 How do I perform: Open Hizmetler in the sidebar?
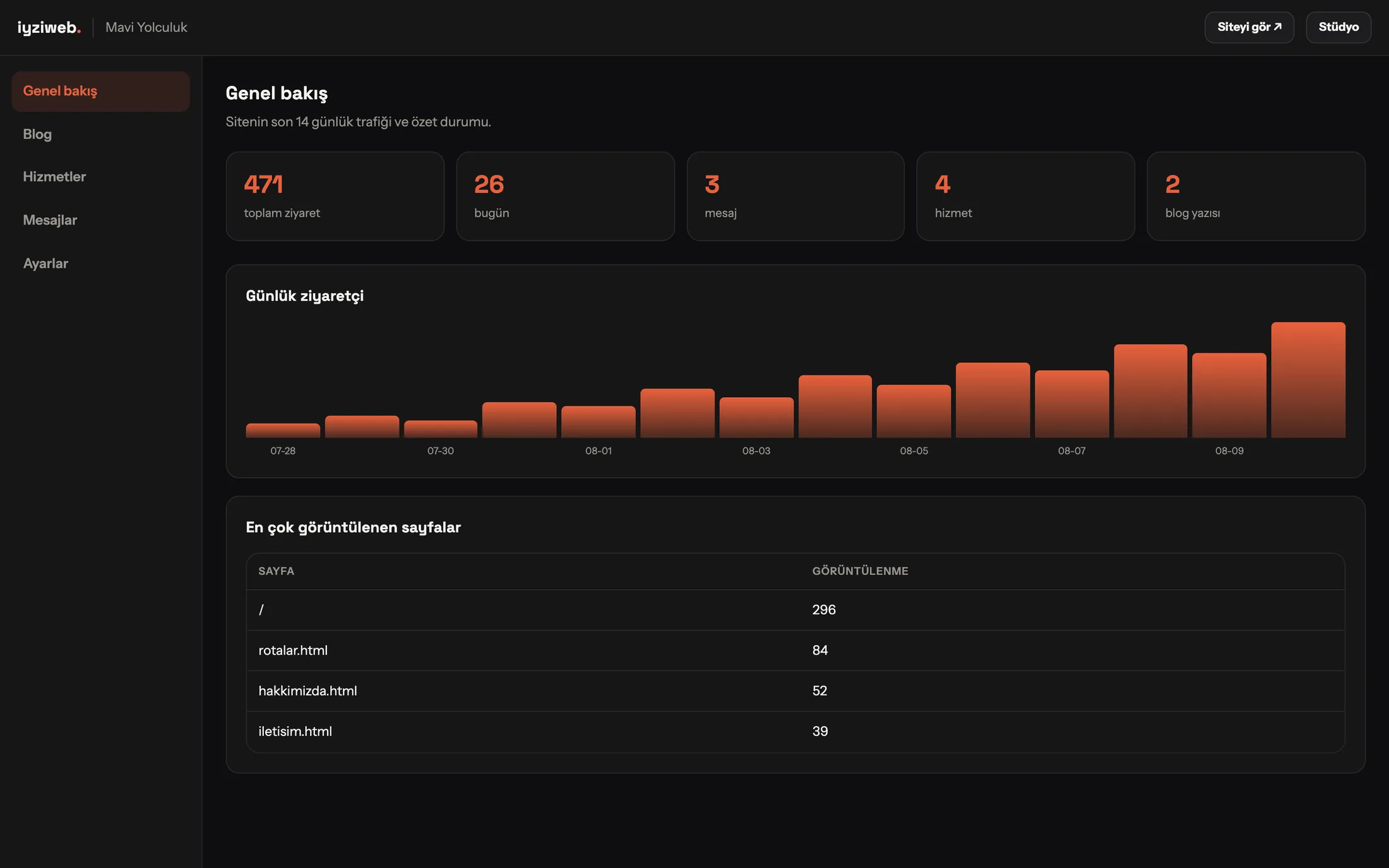[100, 177]
